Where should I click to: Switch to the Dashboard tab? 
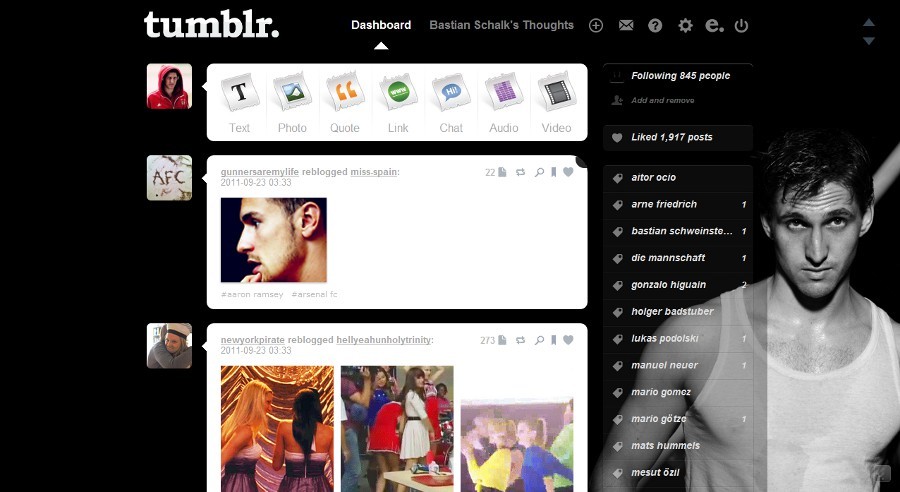click(381, 25)
